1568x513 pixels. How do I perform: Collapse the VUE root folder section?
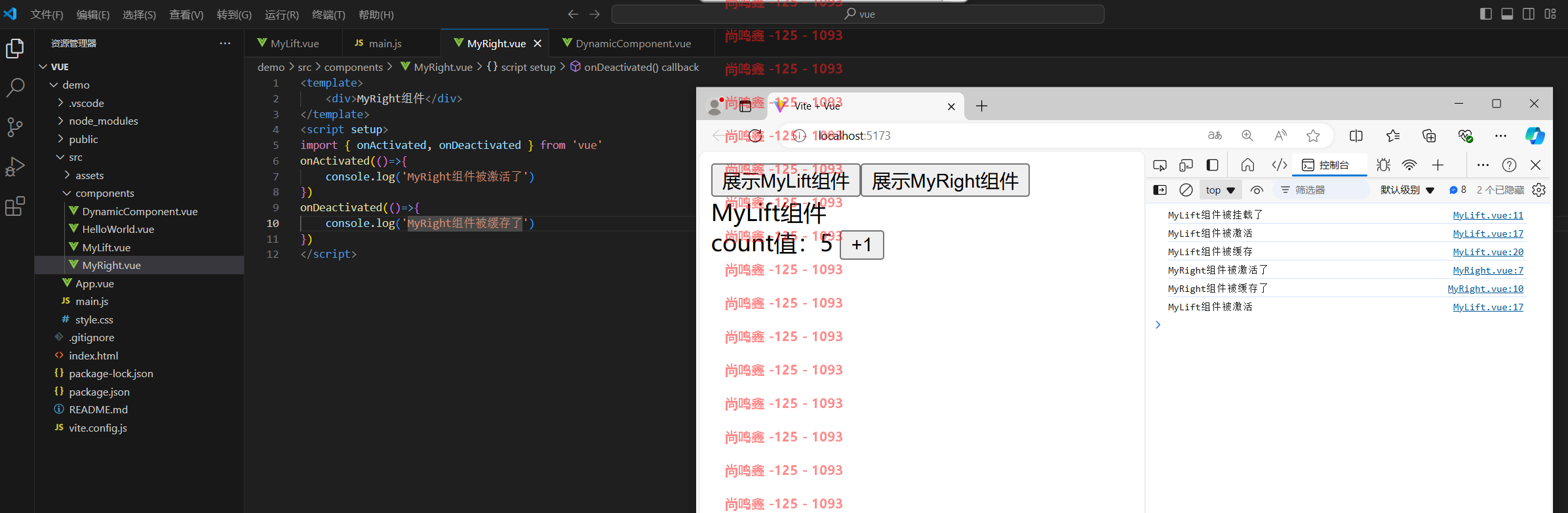(43, 67)
